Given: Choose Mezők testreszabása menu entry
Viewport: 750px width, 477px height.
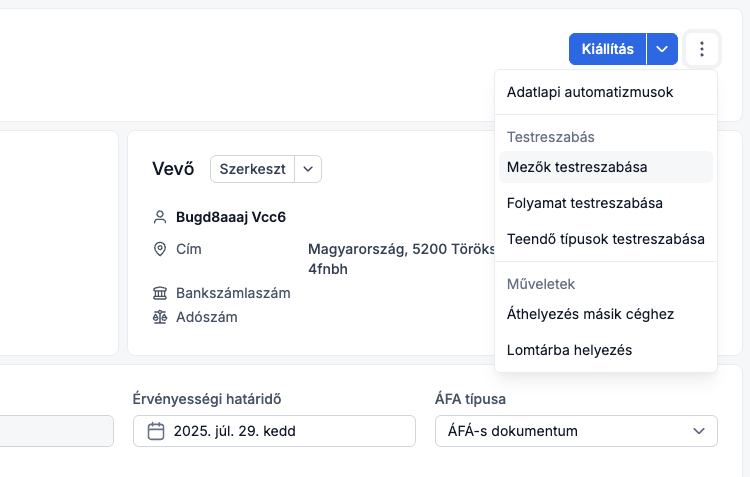Looking at the screenshot, I should [577, 167].
